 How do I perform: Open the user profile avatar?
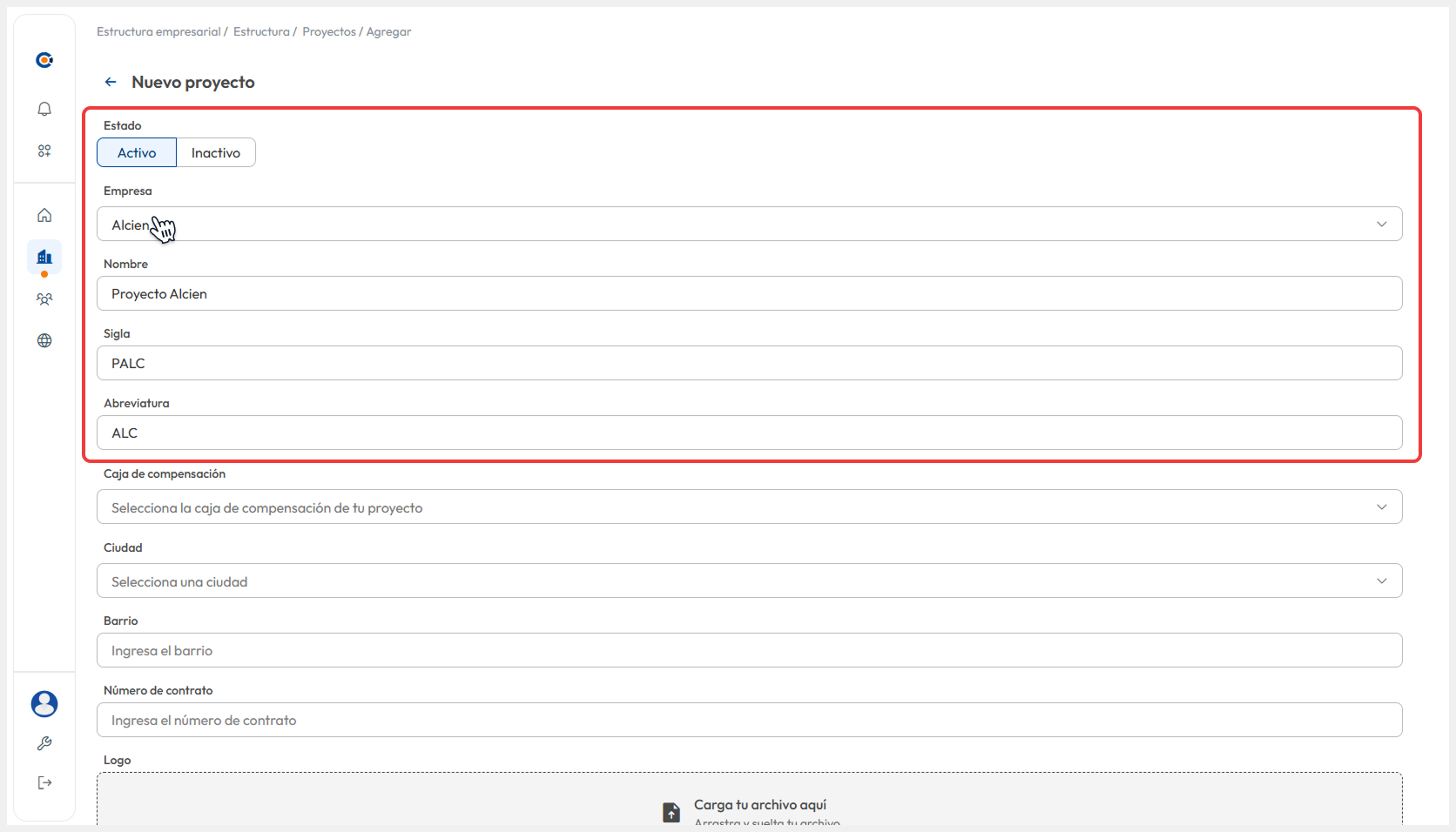[x=44, y=704]
